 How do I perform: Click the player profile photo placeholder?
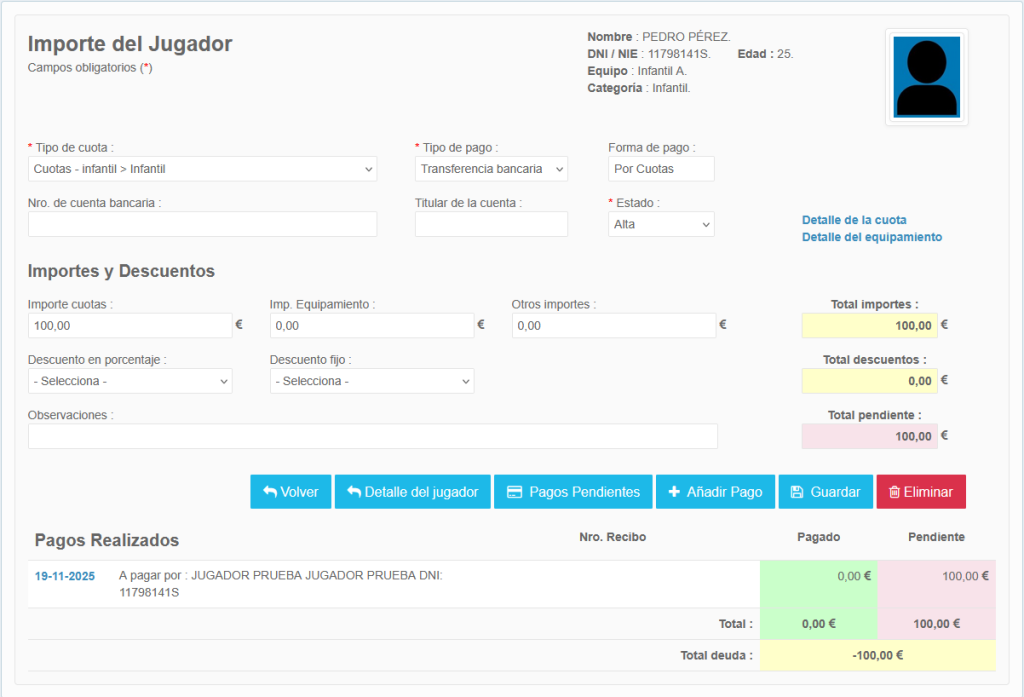926,77
